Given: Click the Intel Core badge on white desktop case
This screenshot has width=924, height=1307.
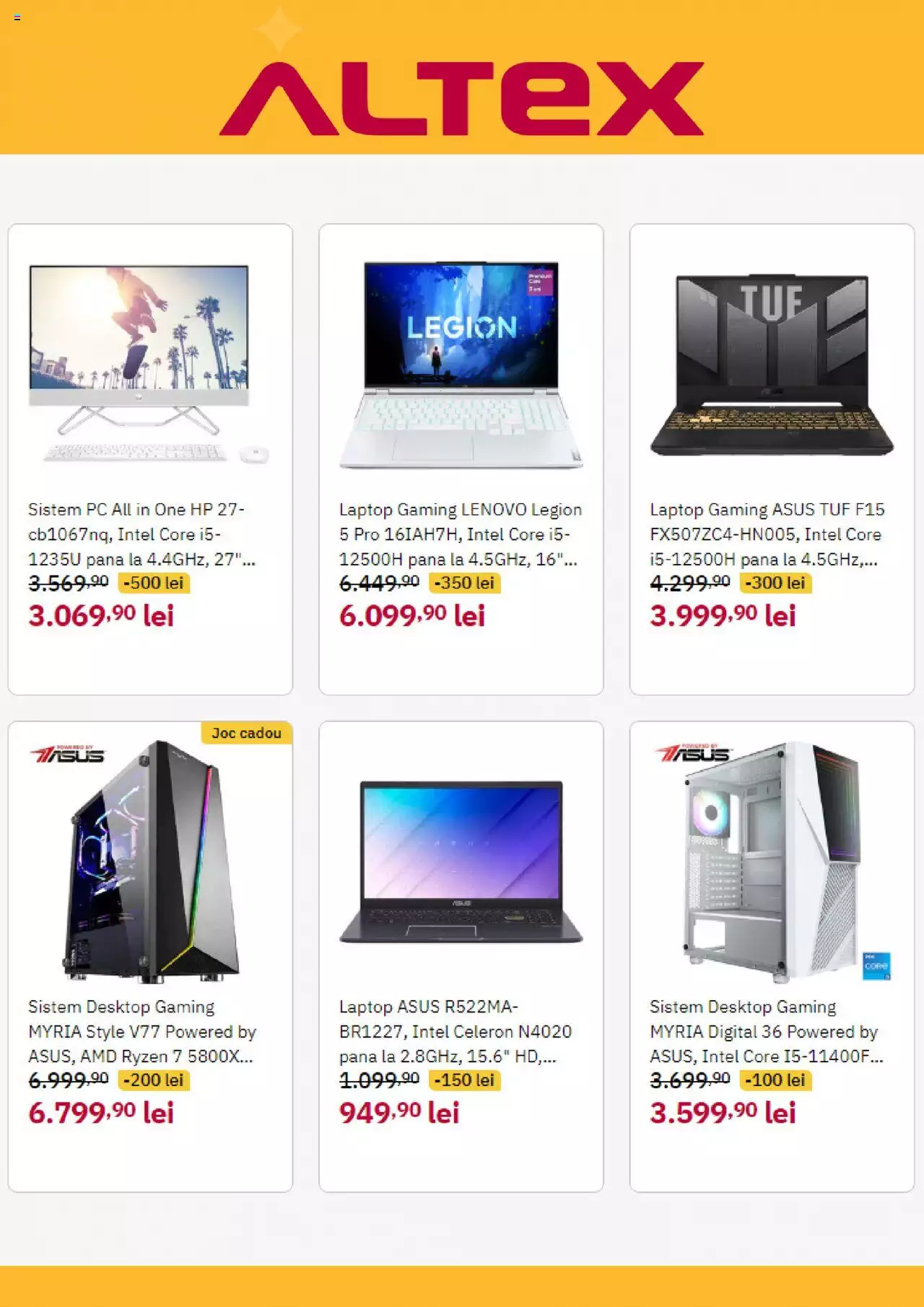Looking at the screenshot, I should pos(876,966).
